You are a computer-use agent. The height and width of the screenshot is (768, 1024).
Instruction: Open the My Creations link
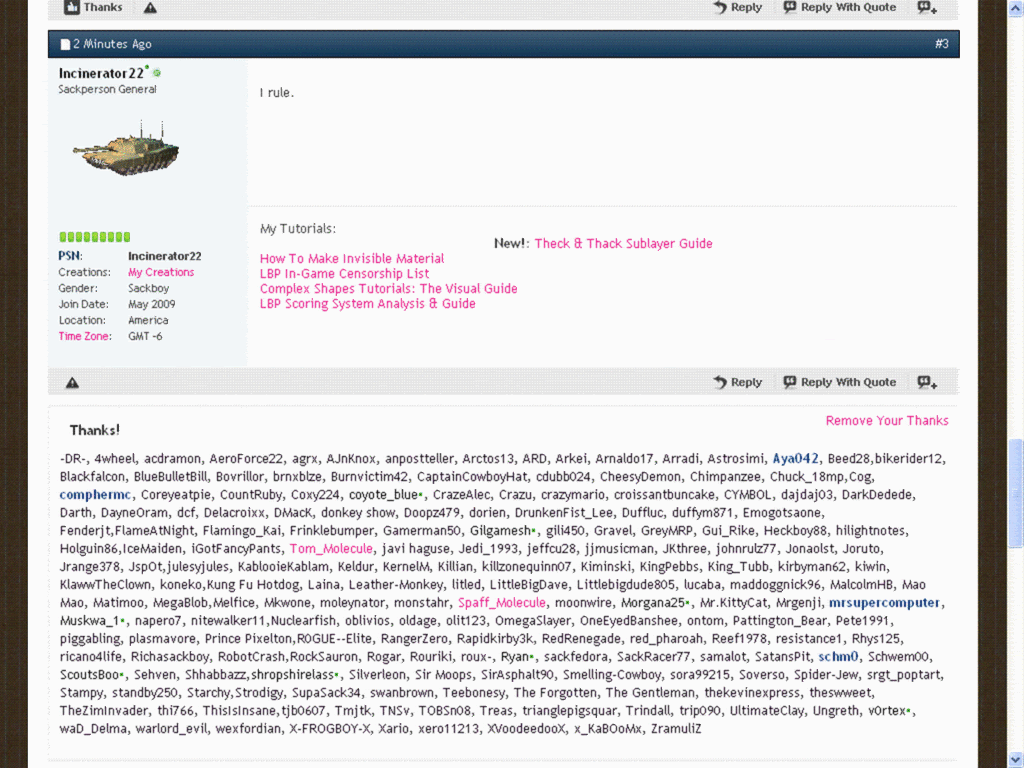click(161, 272)
